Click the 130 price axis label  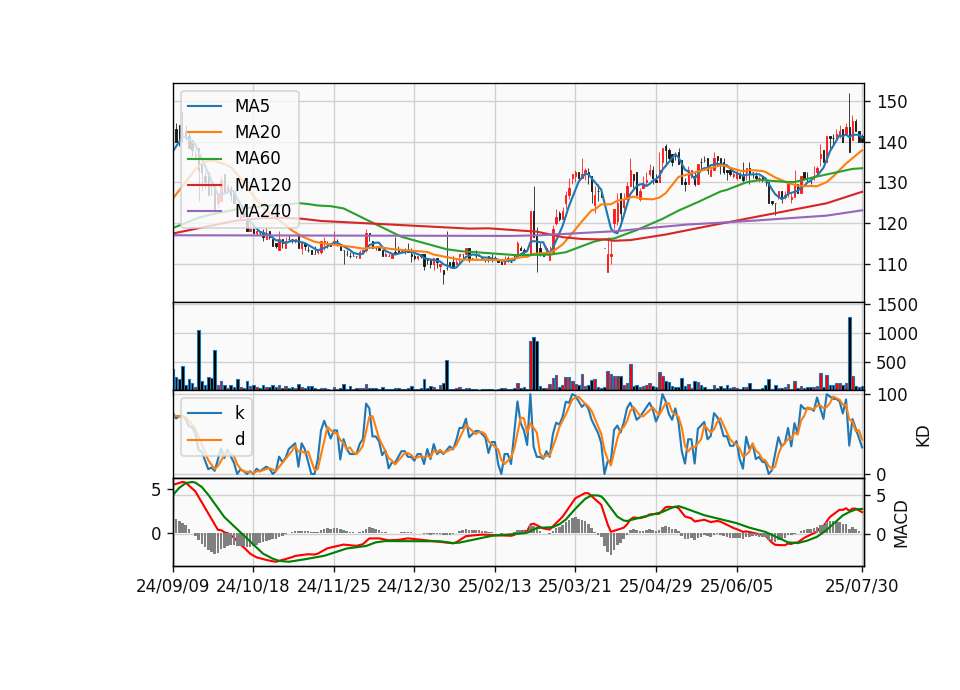[x=892, y=183]
